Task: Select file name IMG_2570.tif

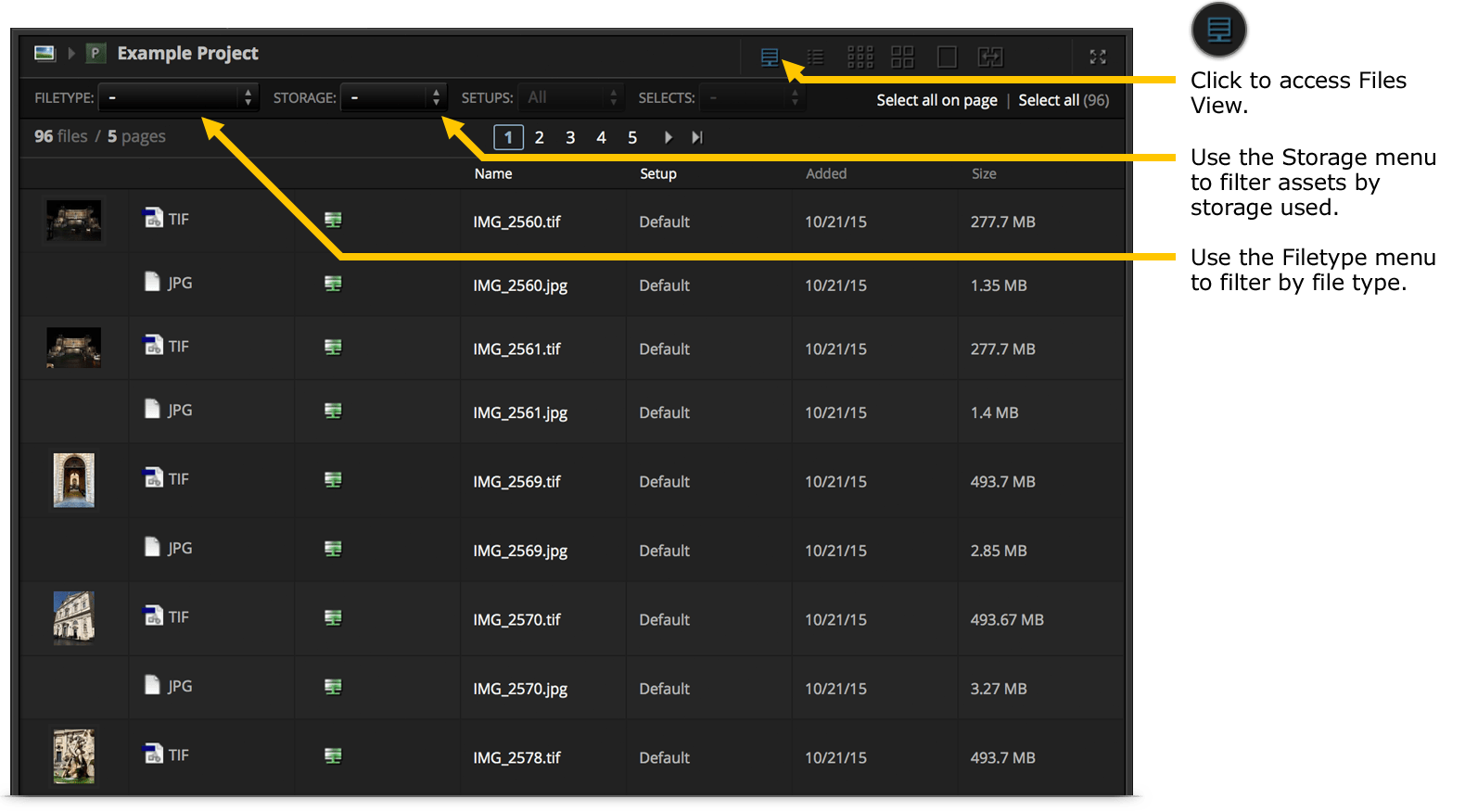Action: (x=516, y=619)
